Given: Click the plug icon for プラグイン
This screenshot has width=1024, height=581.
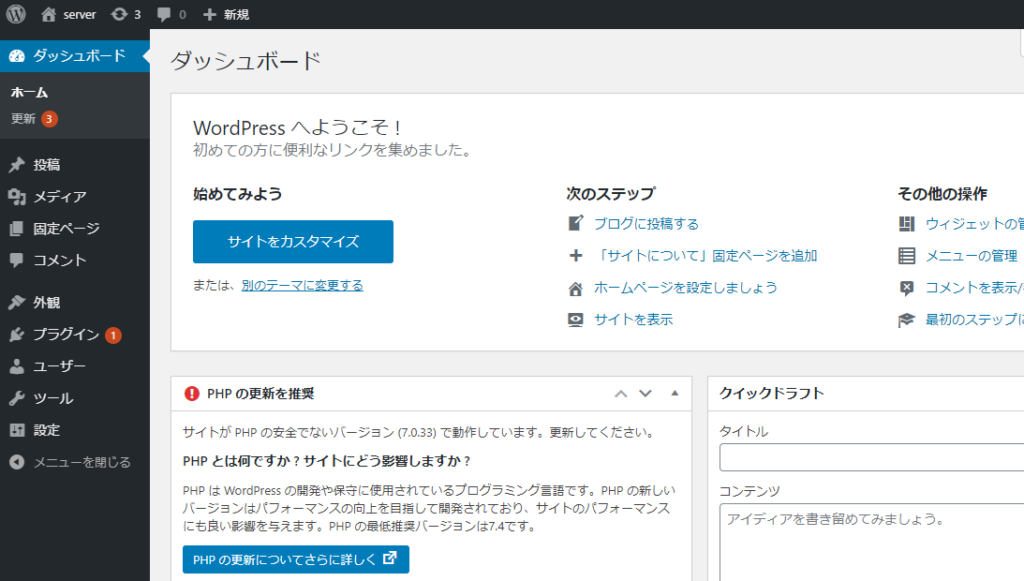Looking at the screenshot, I should click(x=17, y=334).
